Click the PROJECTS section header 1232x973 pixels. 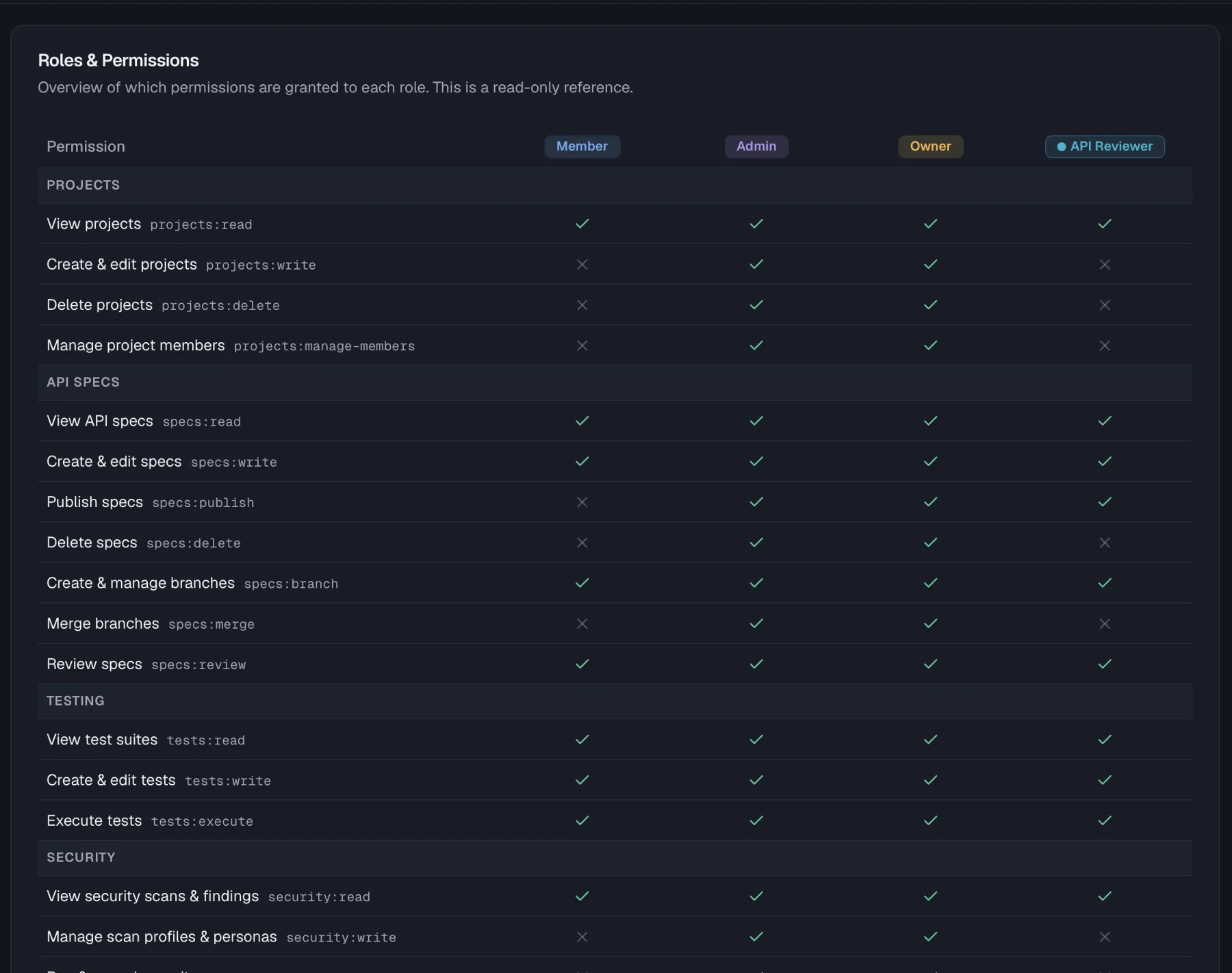83,185
